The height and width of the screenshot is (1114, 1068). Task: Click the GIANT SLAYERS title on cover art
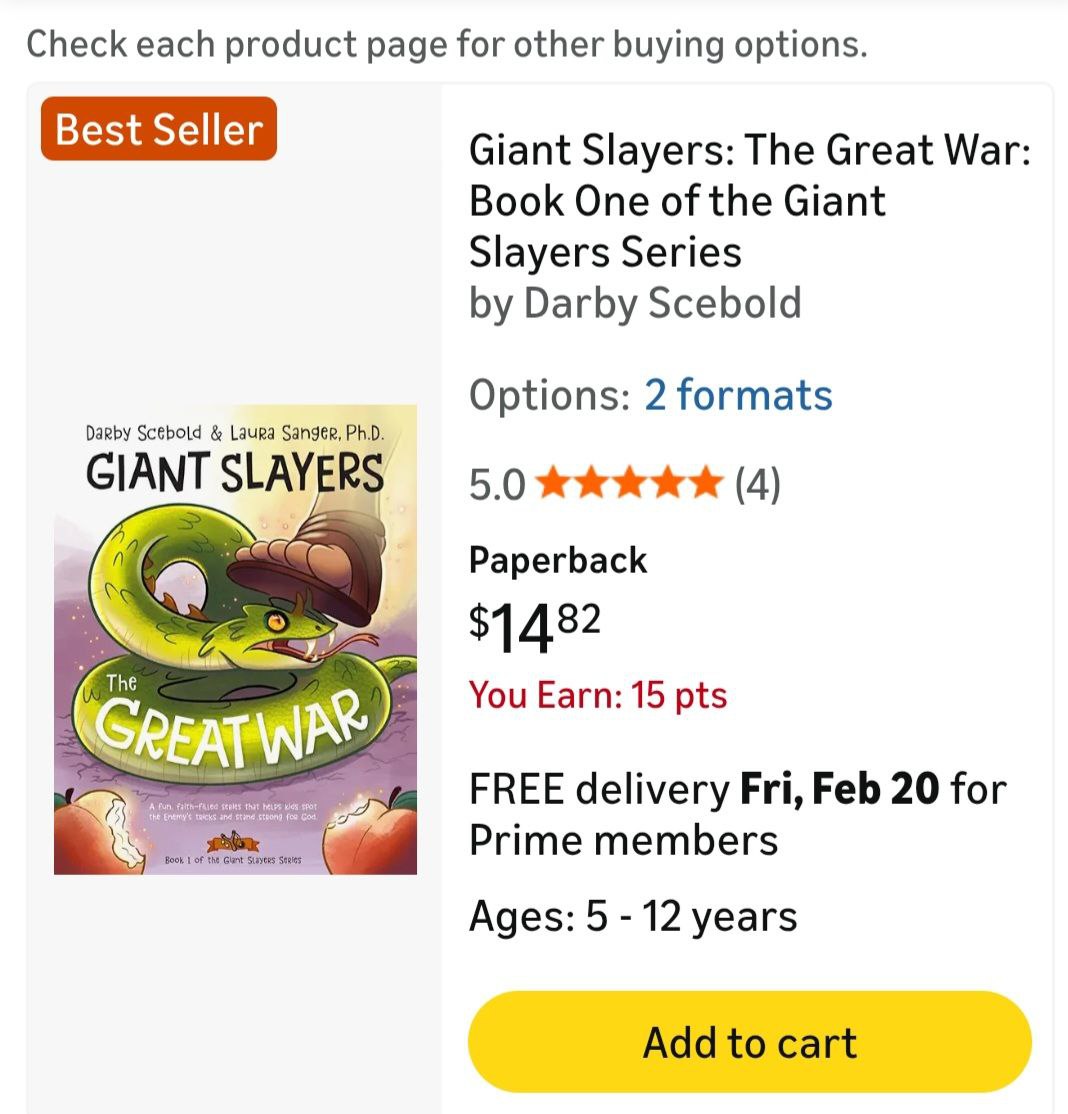click(235, 473)
